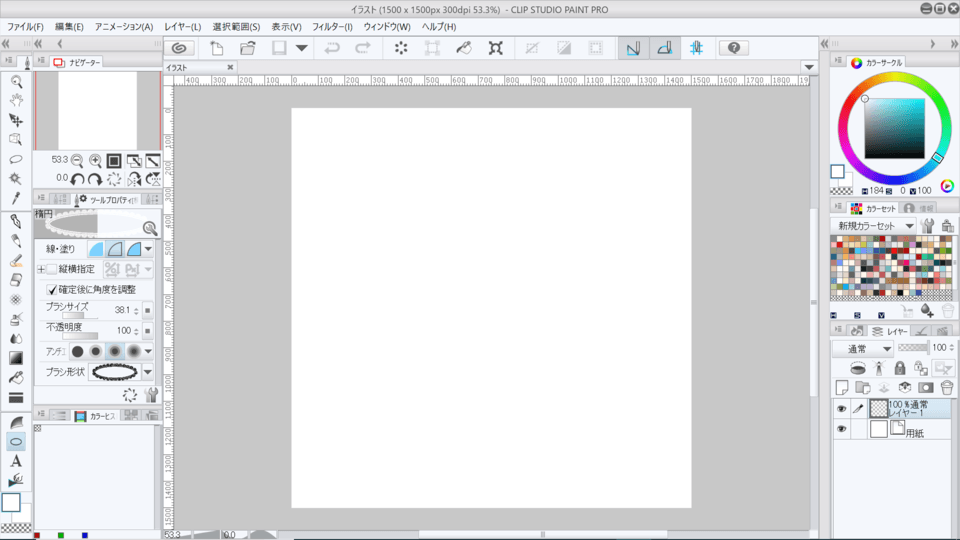Image resolution: width=960 pixels, height=540 pixels.
Task: Open the ブラシ形状 dropdown arrow
Action: pyautogui.click(x=148, y=372)
